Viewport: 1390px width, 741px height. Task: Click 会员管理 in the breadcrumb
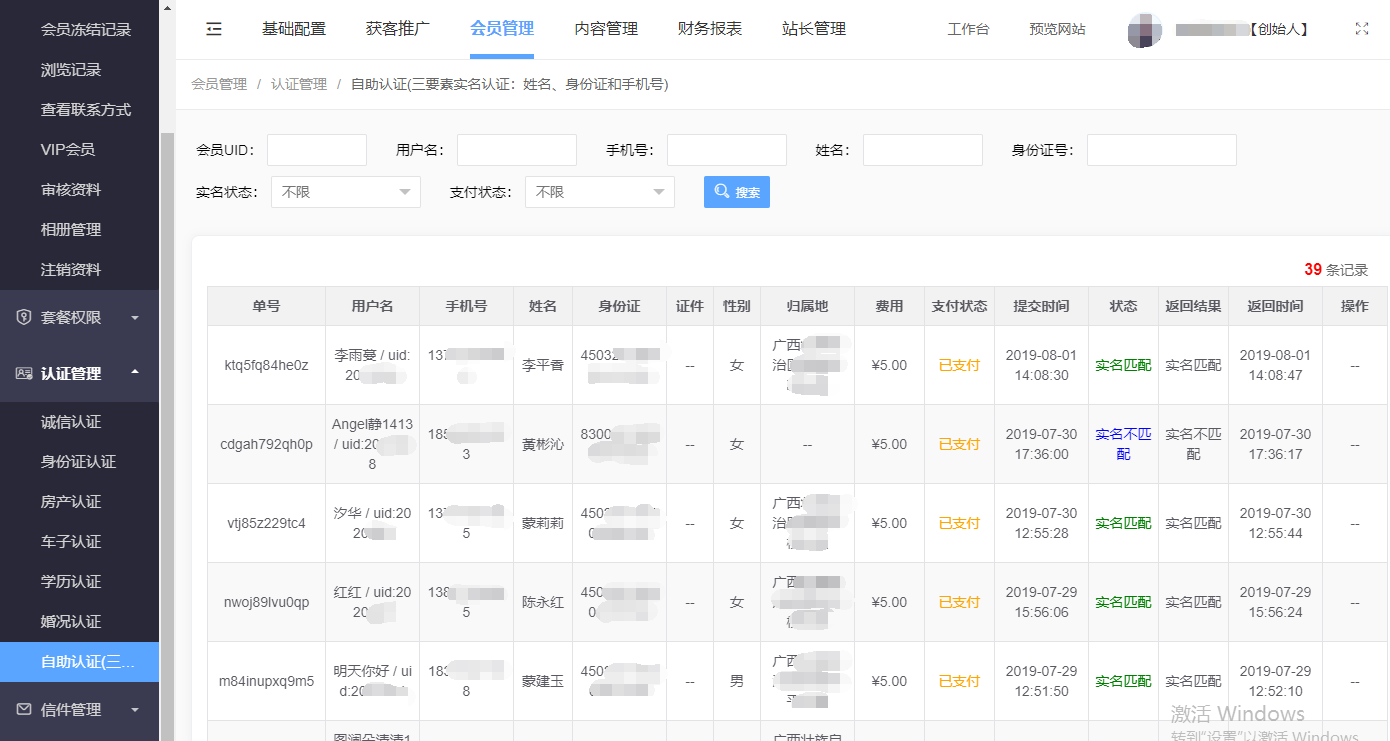219,84
